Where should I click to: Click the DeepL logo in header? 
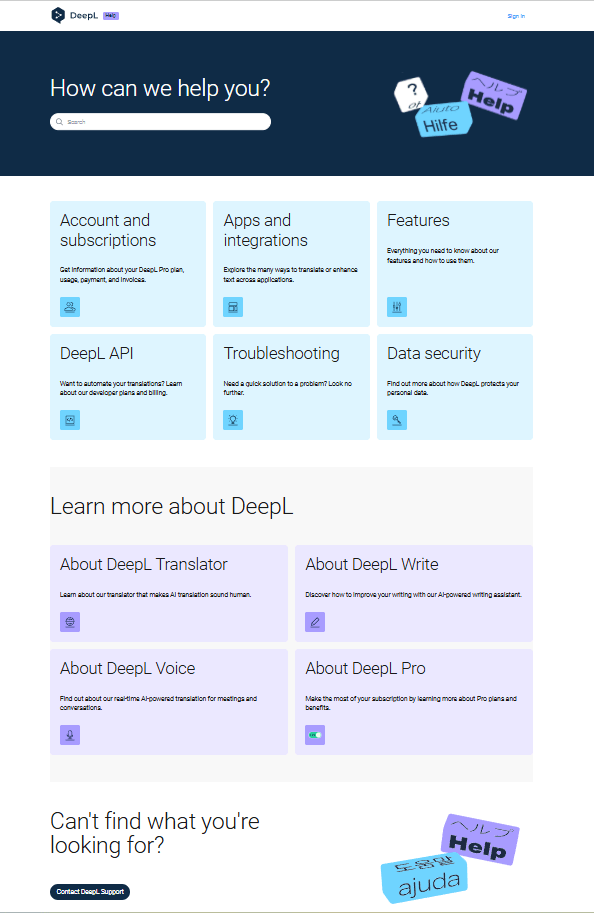[x=75, y=15]
